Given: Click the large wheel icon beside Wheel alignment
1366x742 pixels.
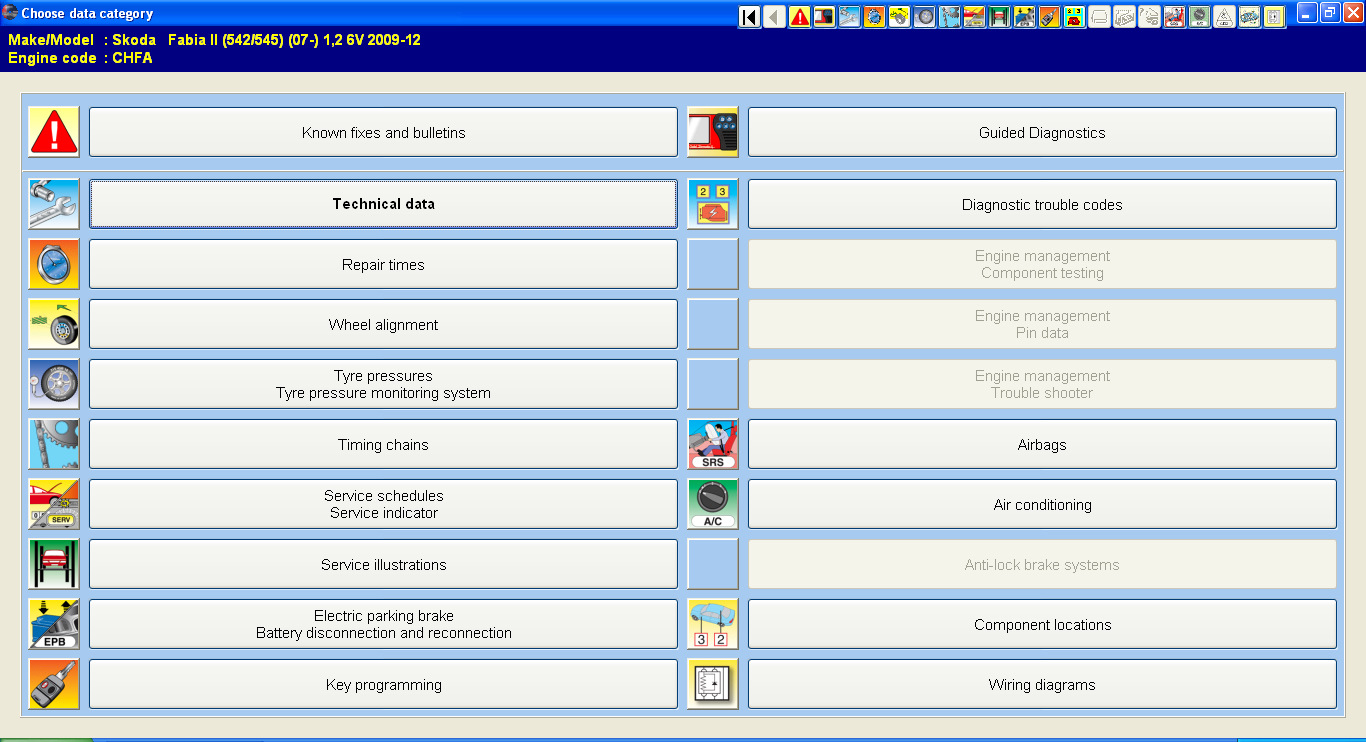Looking at the screenshot, I should click(54, 324).
